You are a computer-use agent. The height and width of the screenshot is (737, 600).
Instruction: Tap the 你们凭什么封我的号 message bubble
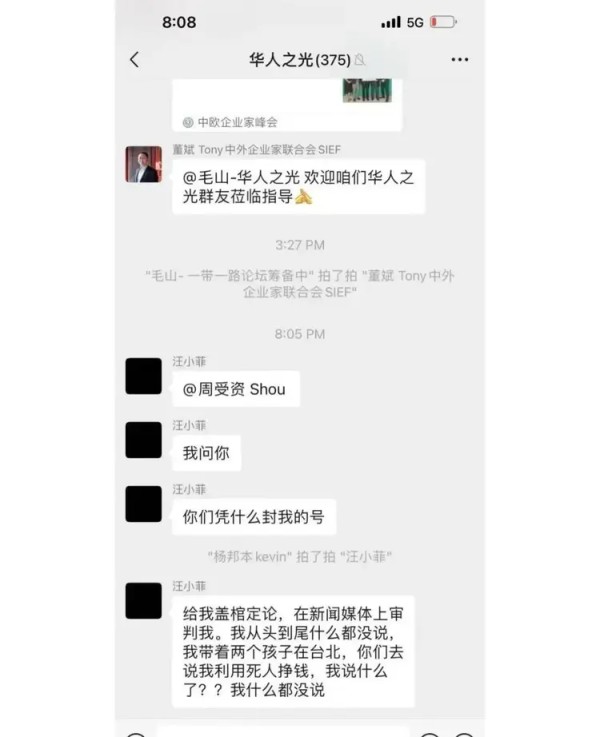[x=254, y=517]
